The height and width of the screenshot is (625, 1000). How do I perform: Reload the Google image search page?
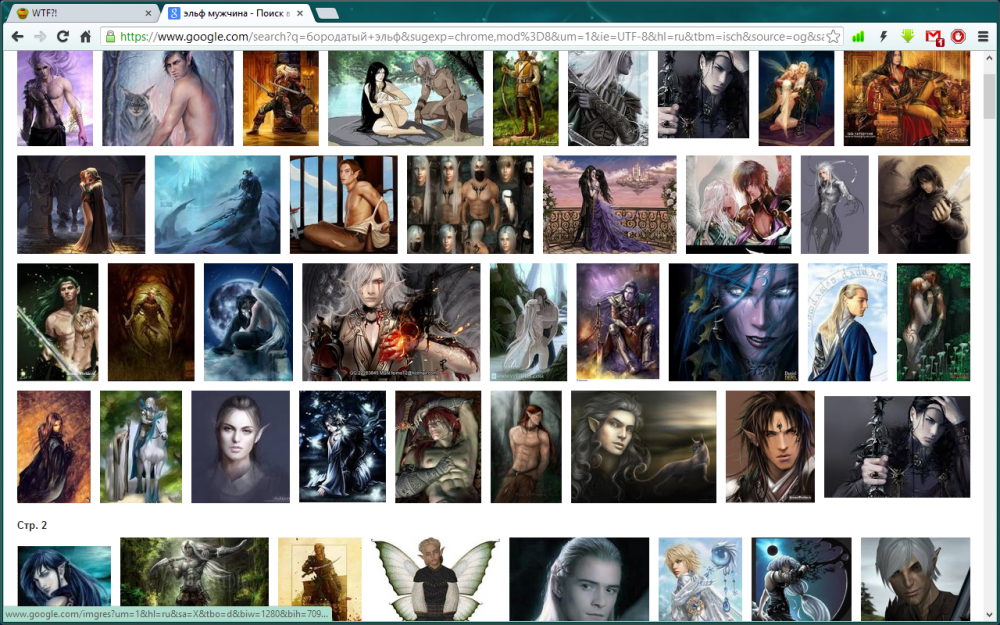pyautogui.click(x=63, y=36)
